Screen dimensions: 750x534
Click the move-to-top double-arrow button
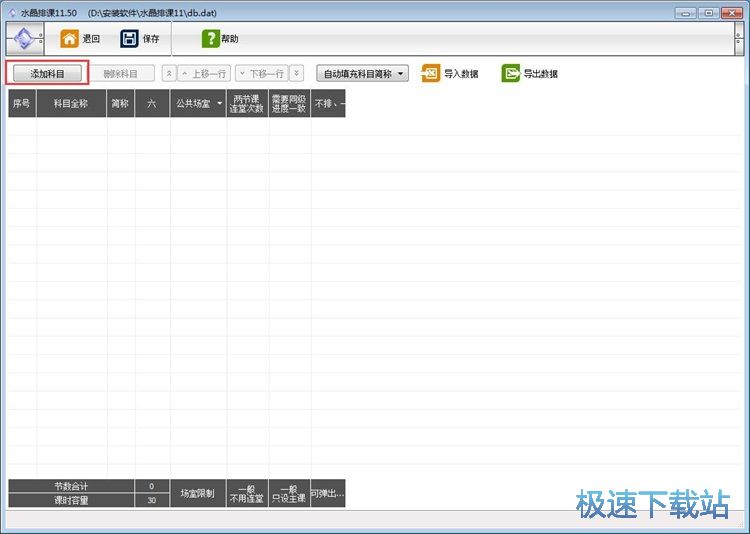169,74
